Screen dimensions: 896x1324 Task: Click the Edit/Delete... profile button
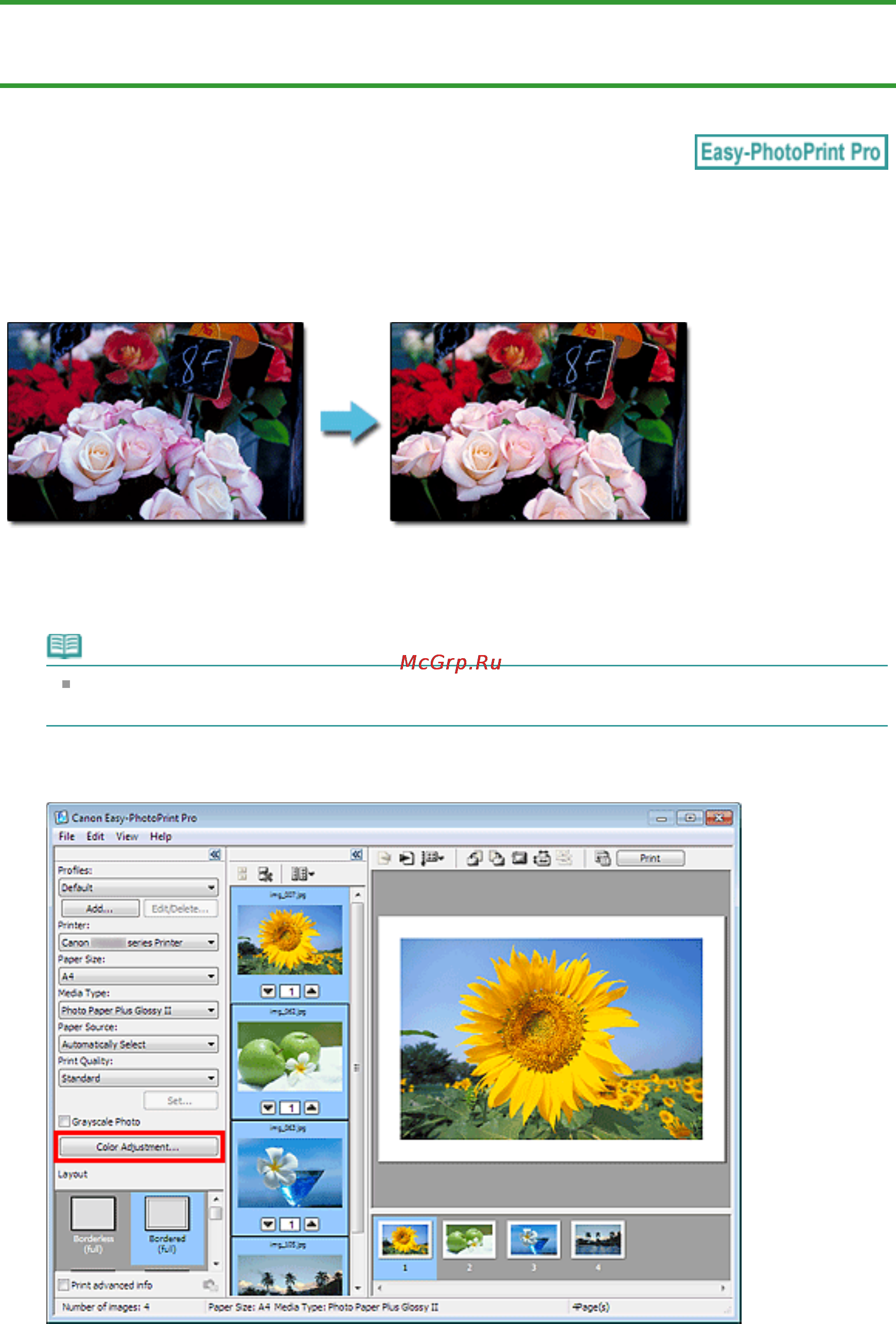pyautogui.click(x=180, y=909)
